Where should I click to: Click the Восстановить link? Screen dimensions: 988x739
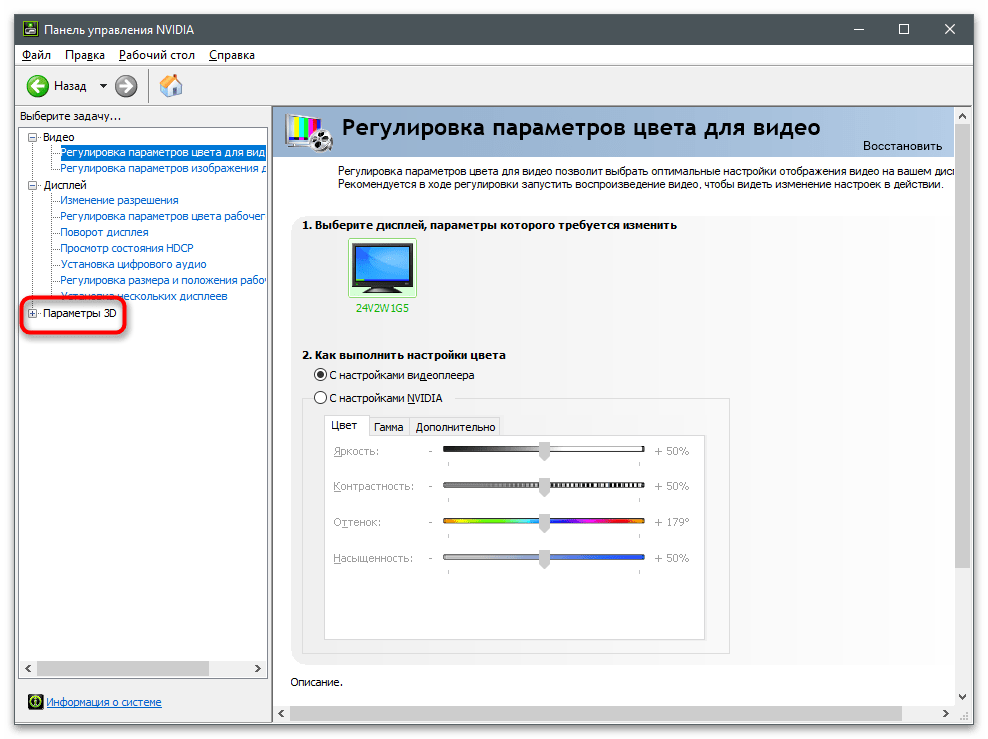click(x=902, y=146)
